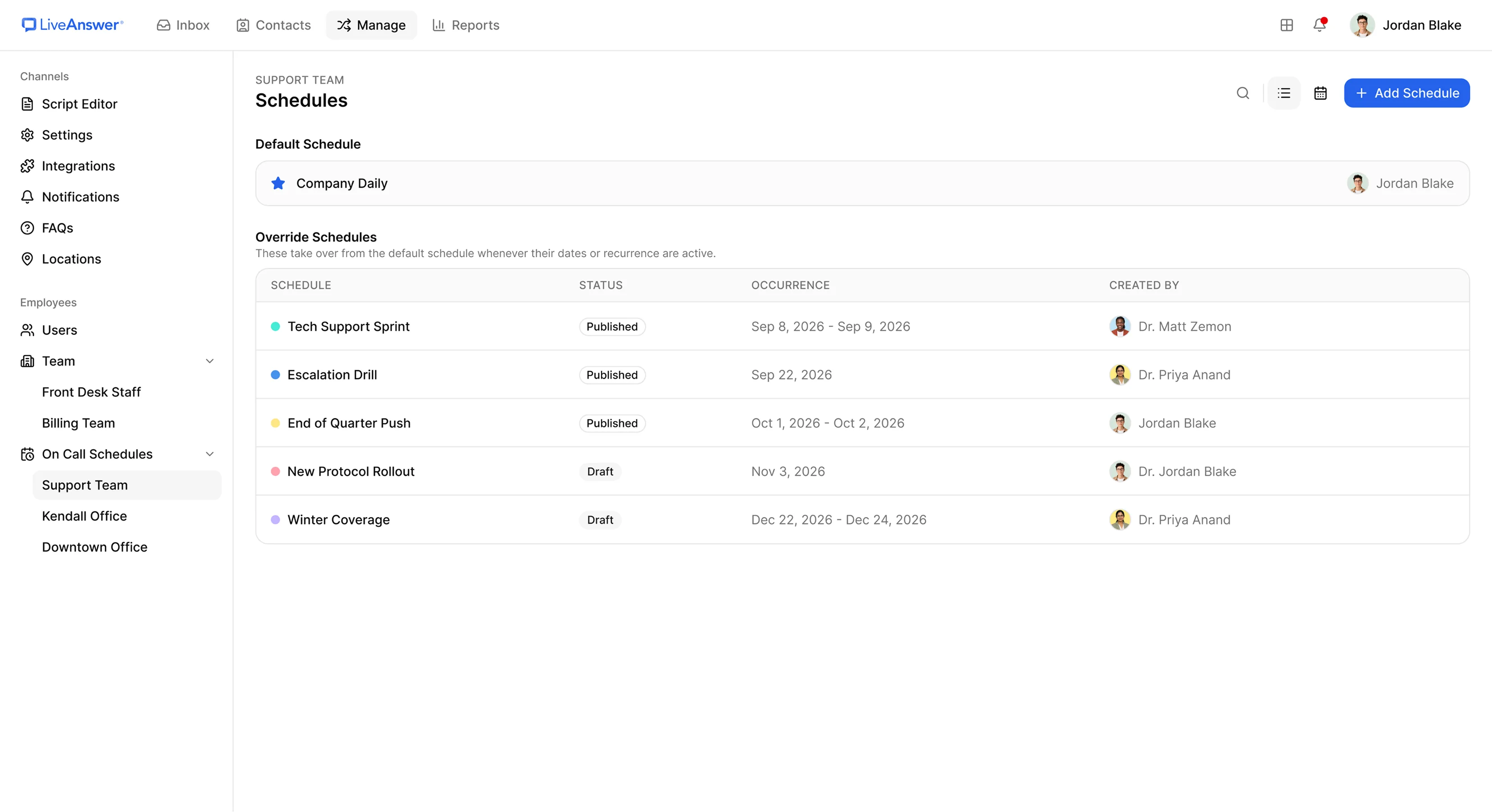Click the Integrations puzzle icon
1492x812 pixels.
tap(27, 166)
